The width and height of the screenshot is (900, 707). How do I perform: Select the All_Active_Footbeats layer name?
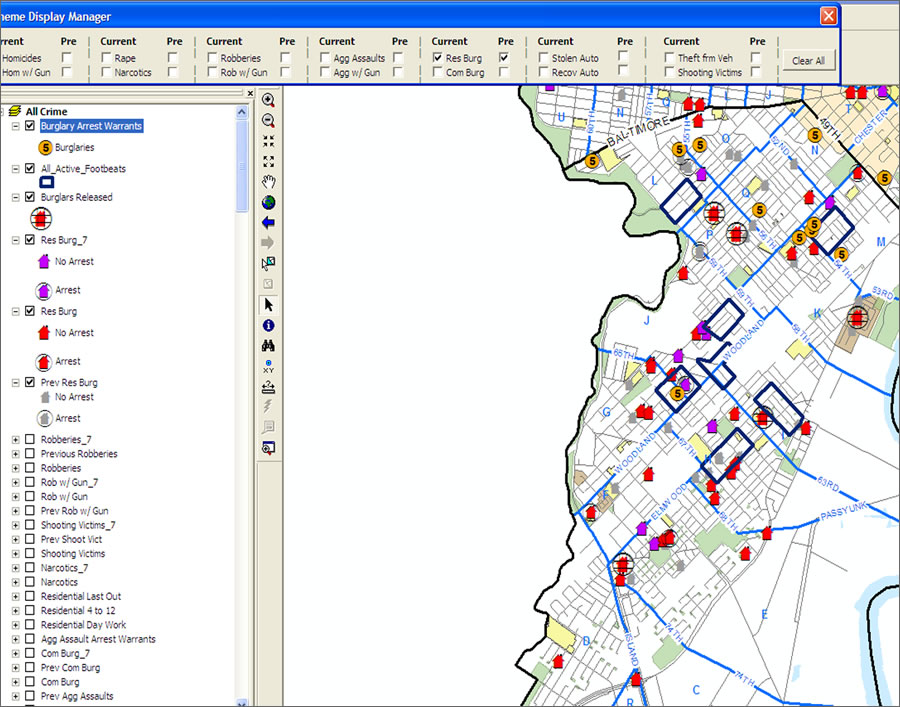83,169
